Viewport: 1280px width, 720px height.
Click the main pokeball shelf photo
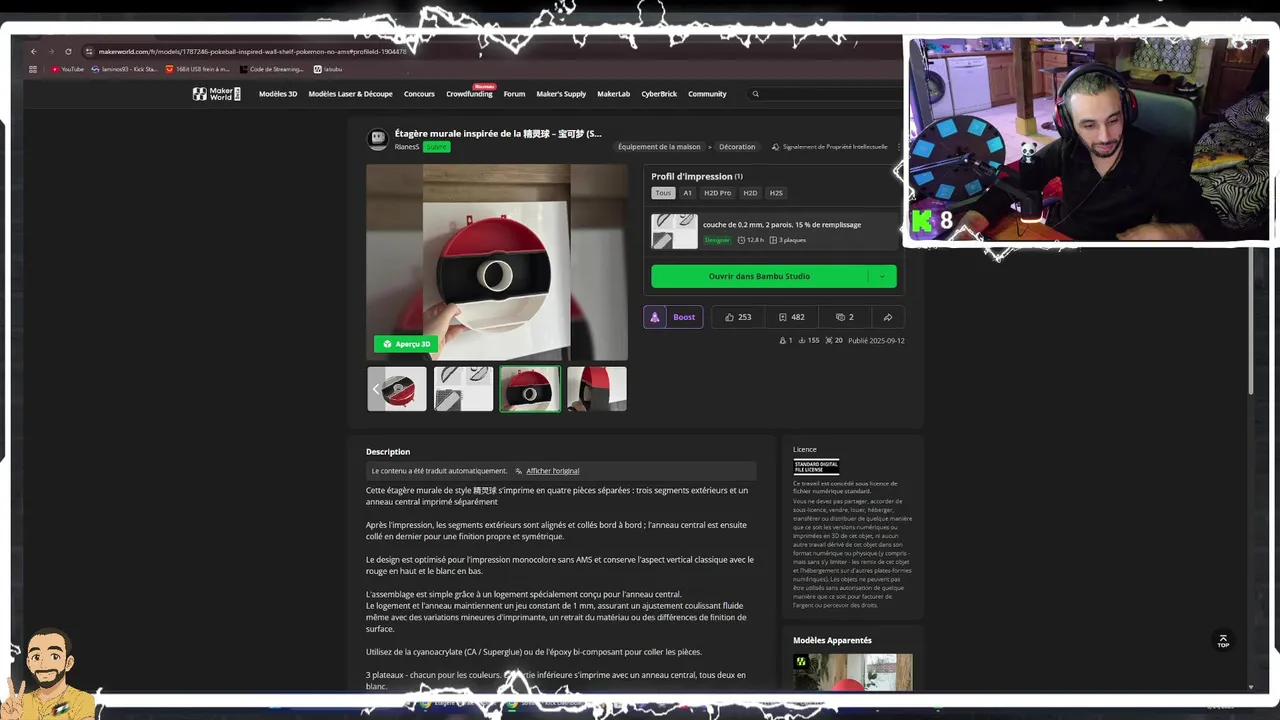tap(497, 262)
